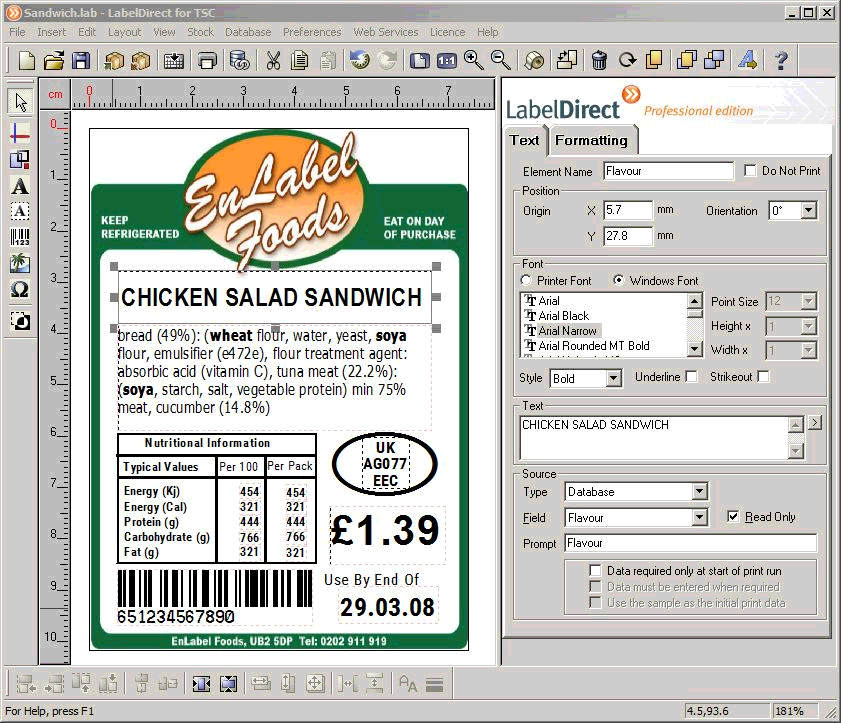The height and width of the screenshot is (723, 841).
Task: Select CHICKEN SALAD SANDWICH text on label
Action: tap(271, 298)
